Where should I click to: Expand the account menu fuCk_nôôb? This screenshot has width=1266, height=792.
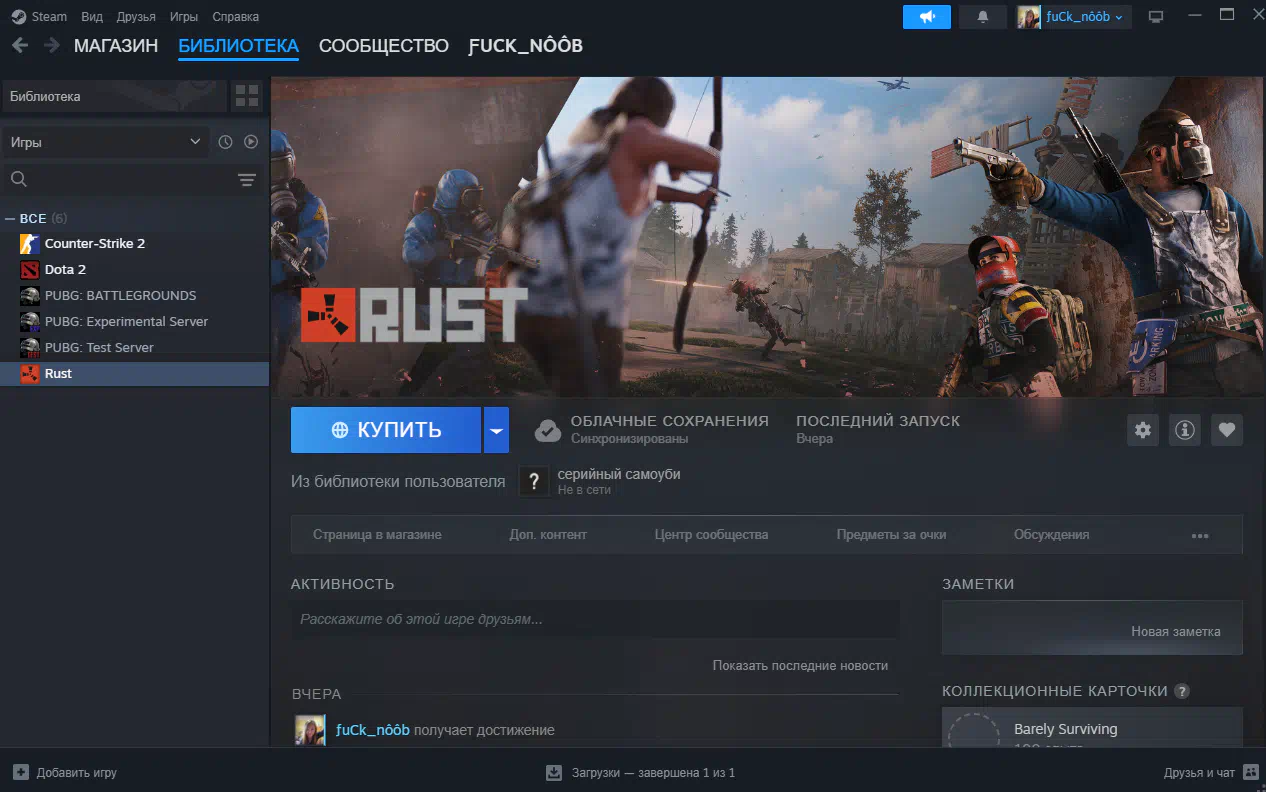1084,17
